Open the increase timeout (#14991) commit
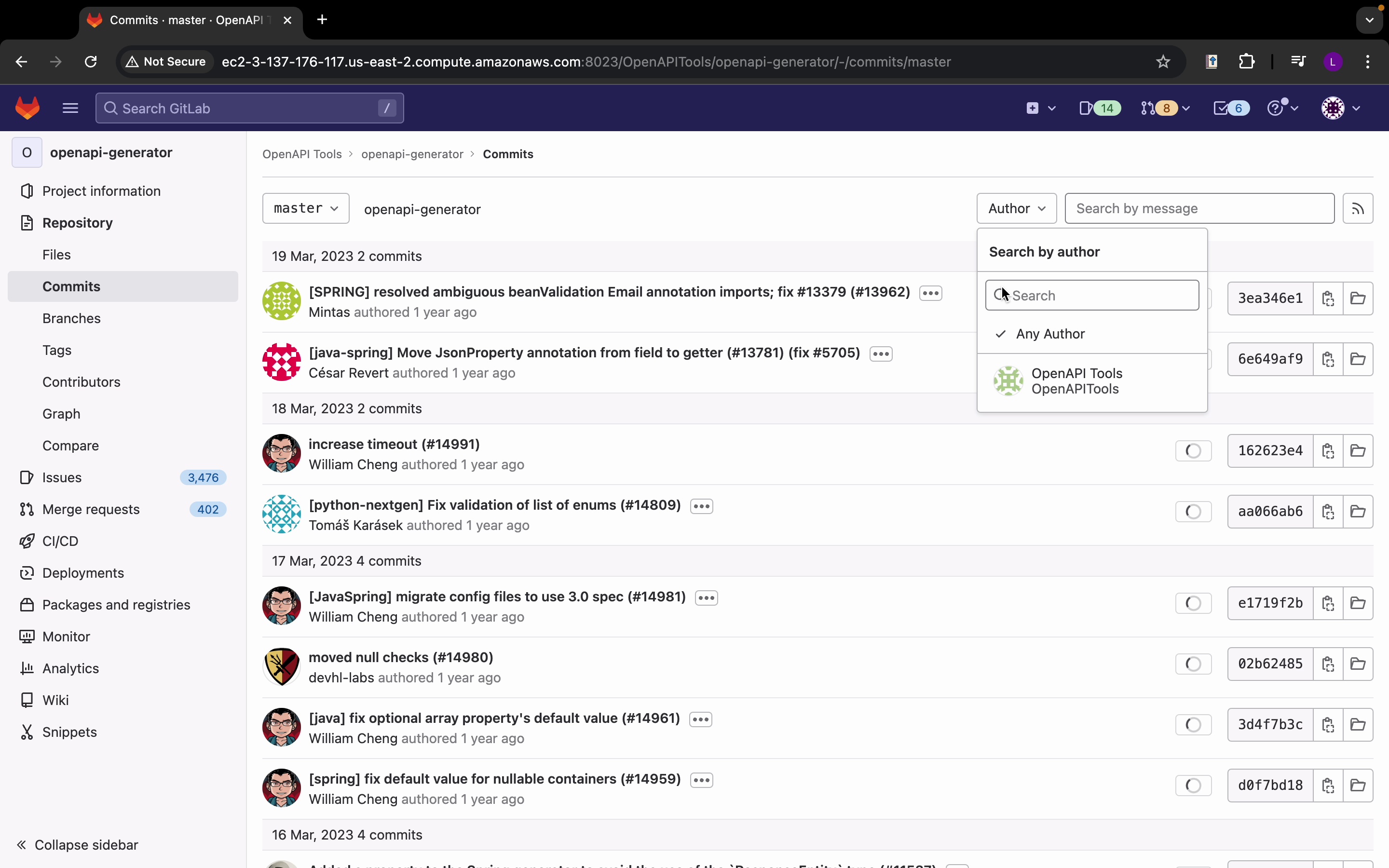This screenshot has height=868, width=1389. pos(394,444)
